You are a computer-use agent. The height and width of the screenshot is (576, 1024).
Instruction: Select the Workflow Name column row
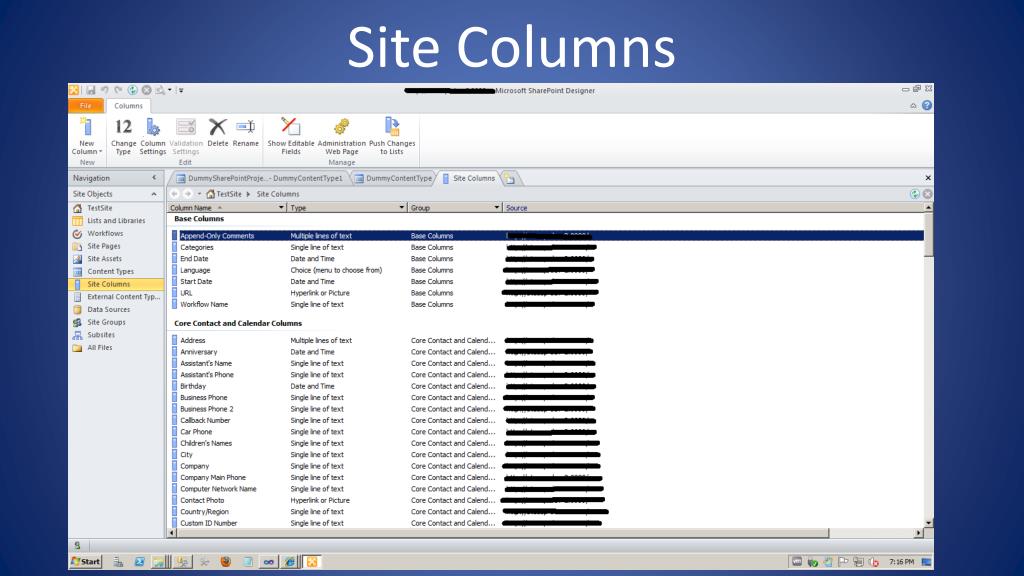(547, 304)
